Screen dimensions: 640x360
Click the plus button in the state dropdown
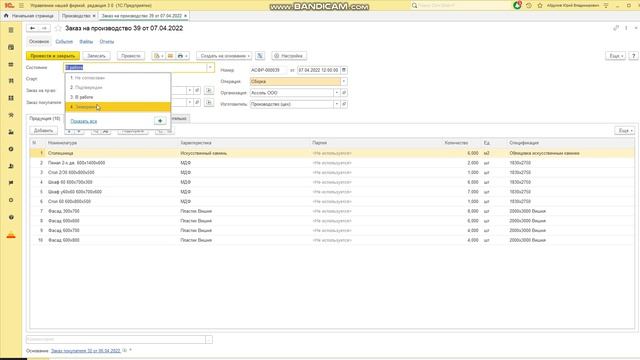click(x=160, y=121)
